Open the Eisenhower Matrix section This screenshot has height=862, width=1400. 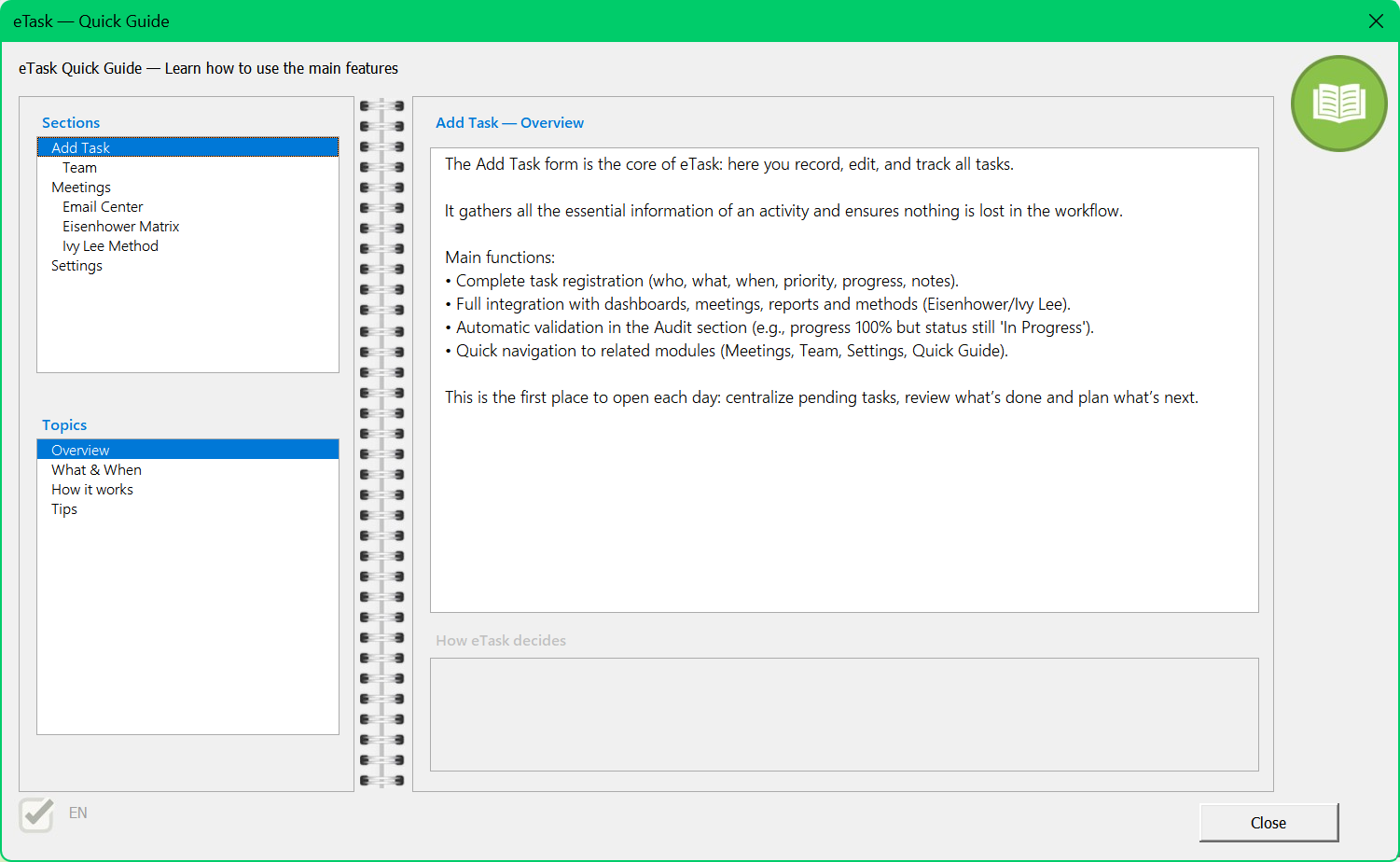120,227
